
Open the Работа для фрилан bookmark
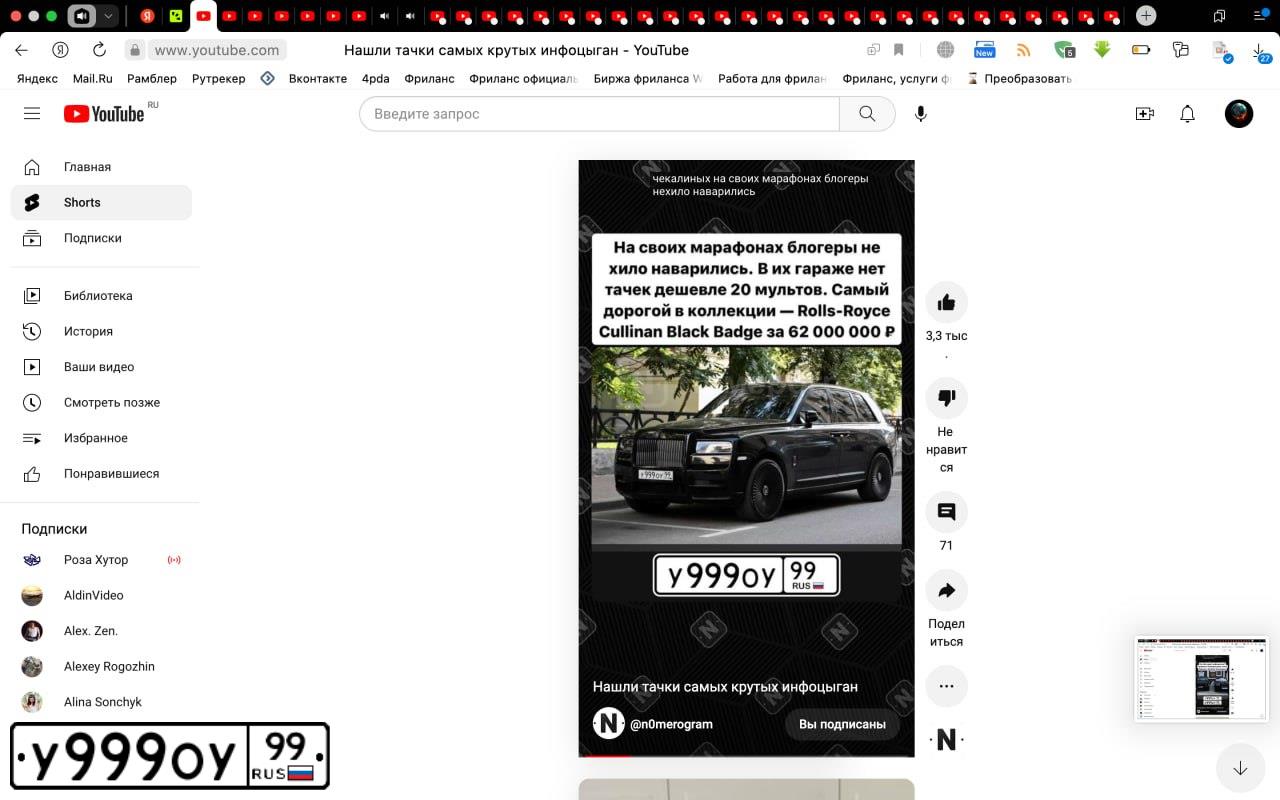pyautogui.click(x=772, y=78)
